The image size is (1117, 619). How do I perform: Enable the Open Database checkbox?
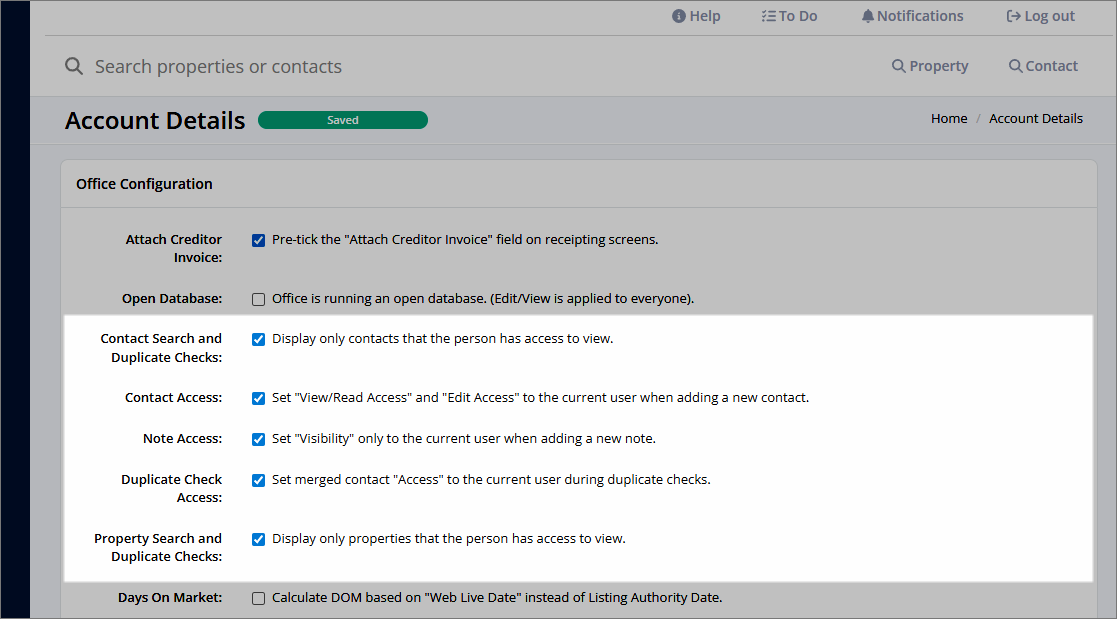[258, 298]
